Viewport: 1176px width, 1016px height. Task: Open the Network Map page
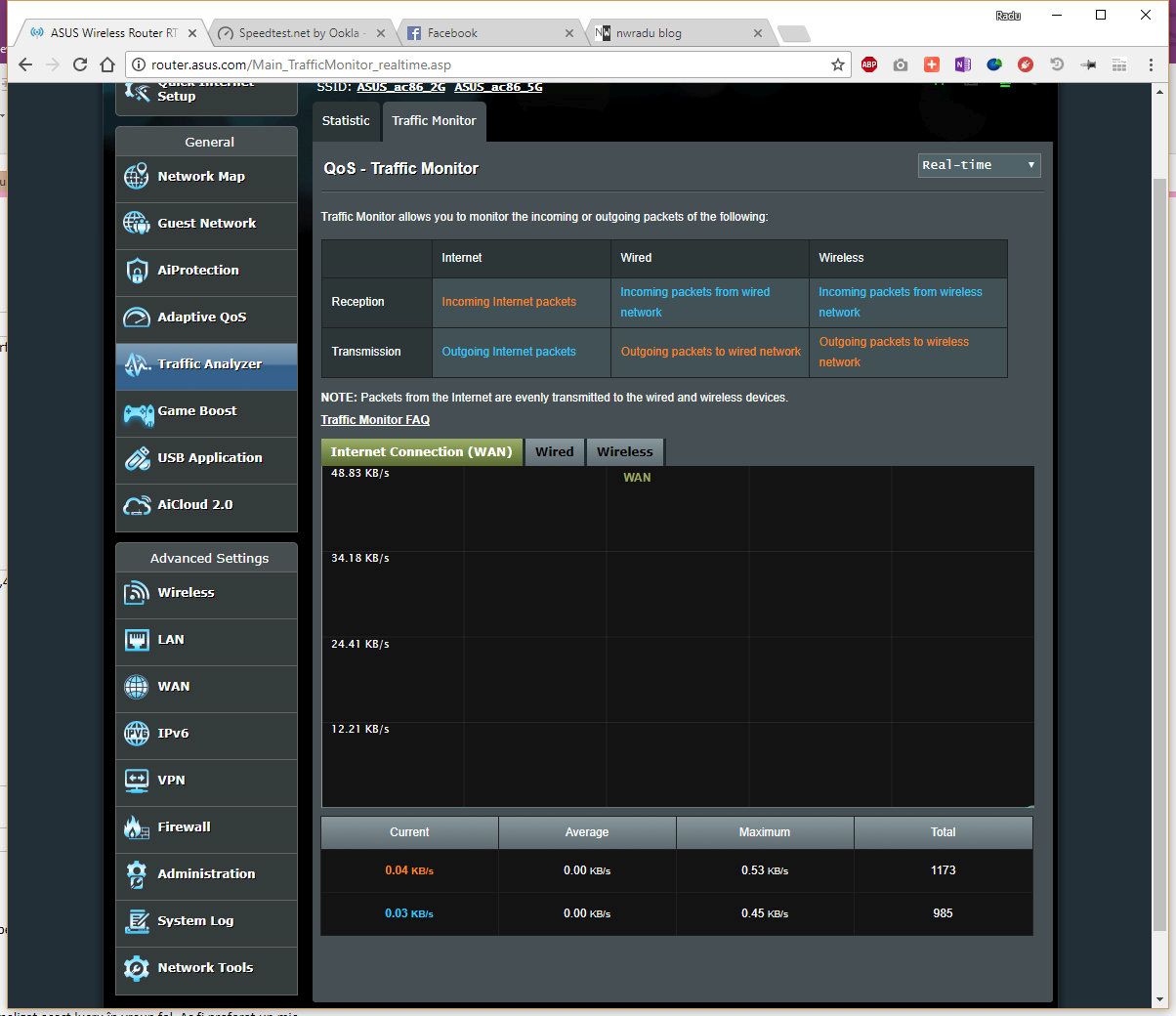[206, 177]
